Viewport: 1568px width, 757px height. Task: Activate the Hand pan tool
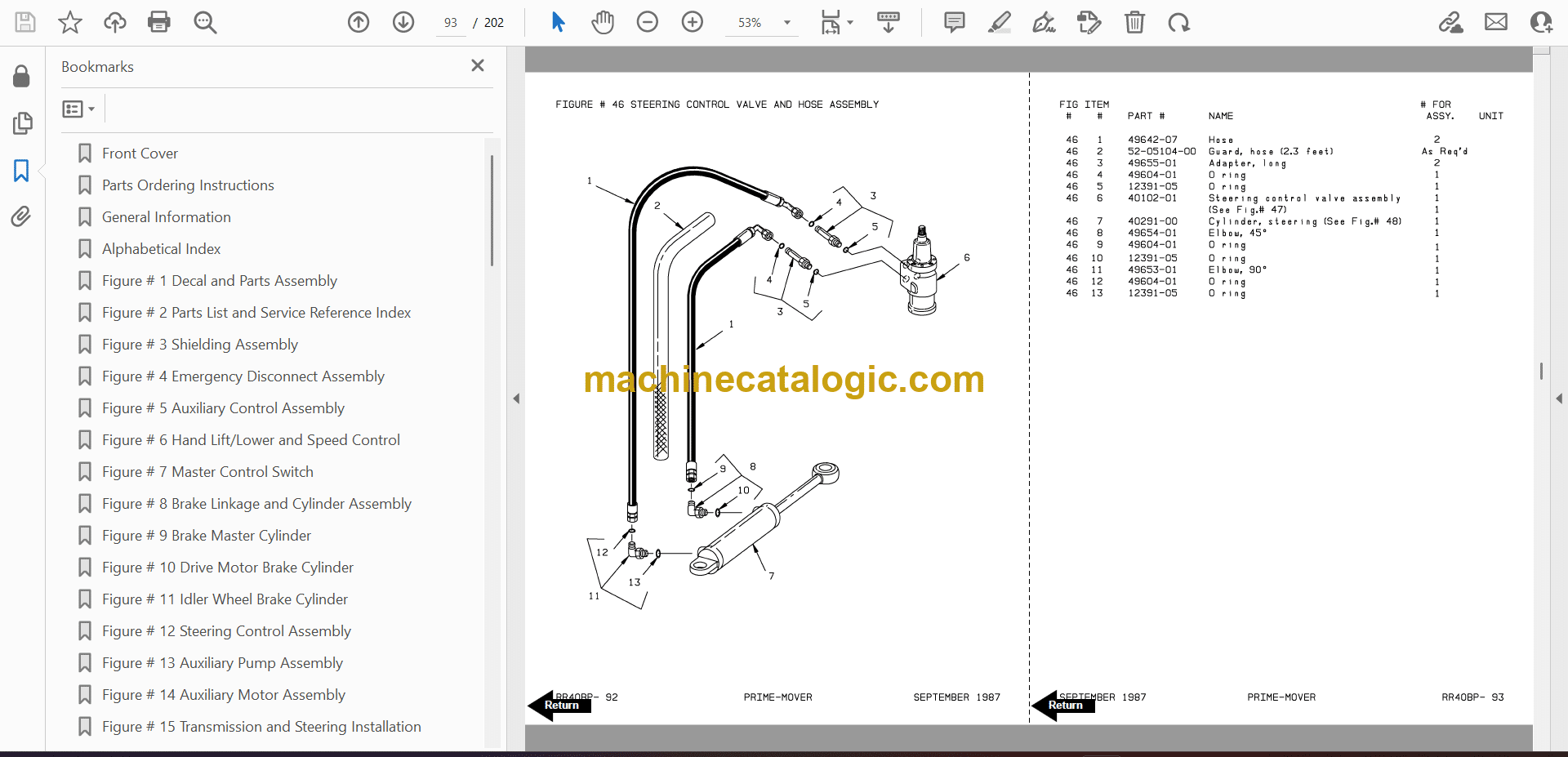603,22
